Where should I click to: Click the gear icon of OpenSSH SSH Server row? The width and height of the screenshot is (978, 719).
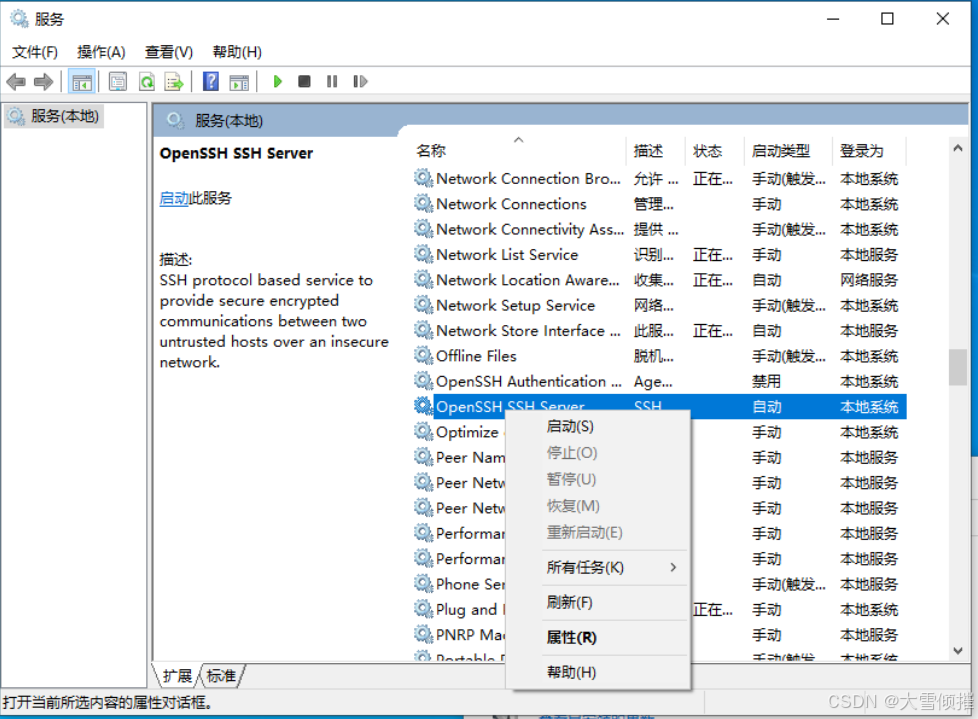tap(424, 406)
